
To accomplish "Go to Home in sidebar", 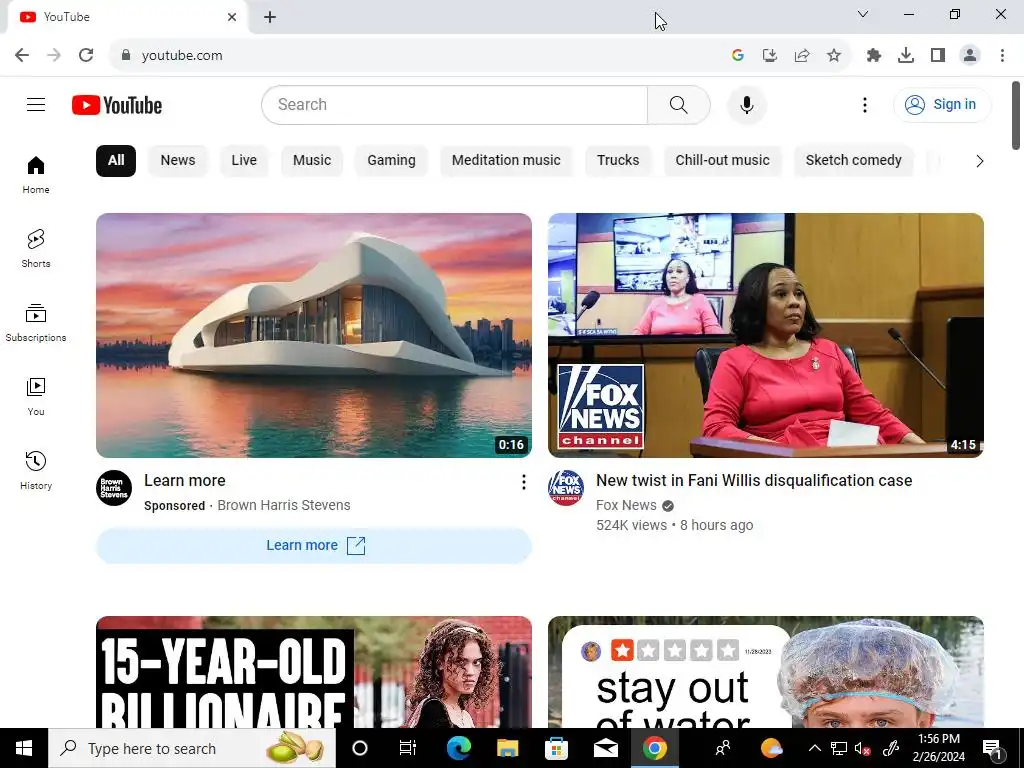I will (36, 175).
